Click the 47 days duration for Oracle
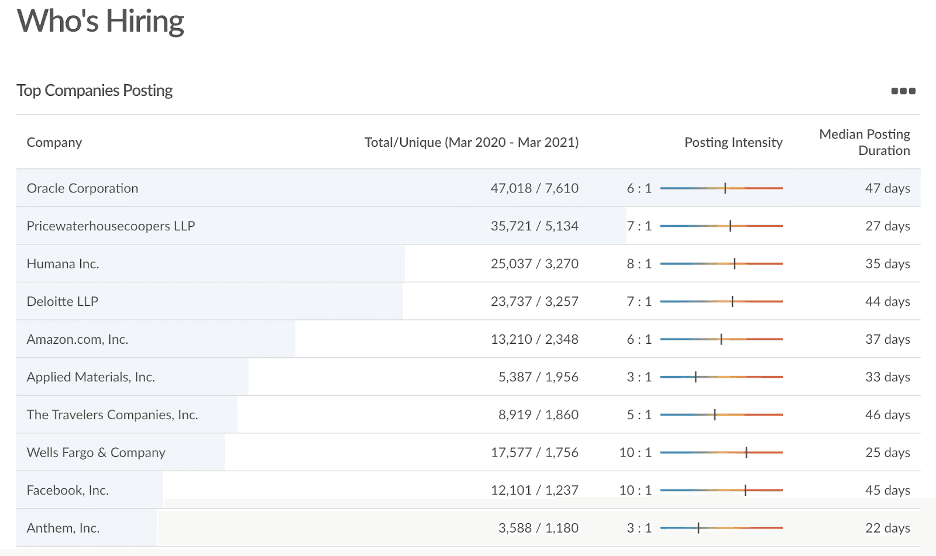This screenshot has height=556, width=936. click(888, 188)
